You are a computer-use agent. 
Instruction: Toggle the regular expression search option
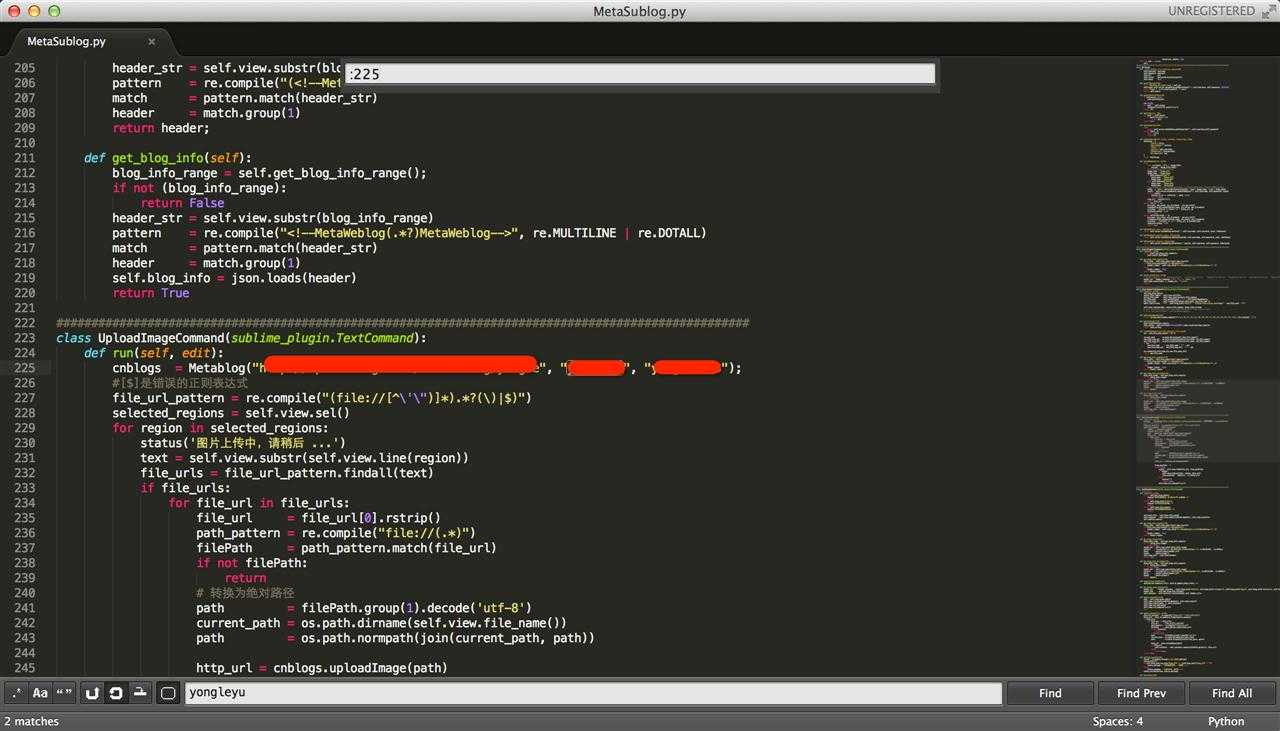(16, 693)
